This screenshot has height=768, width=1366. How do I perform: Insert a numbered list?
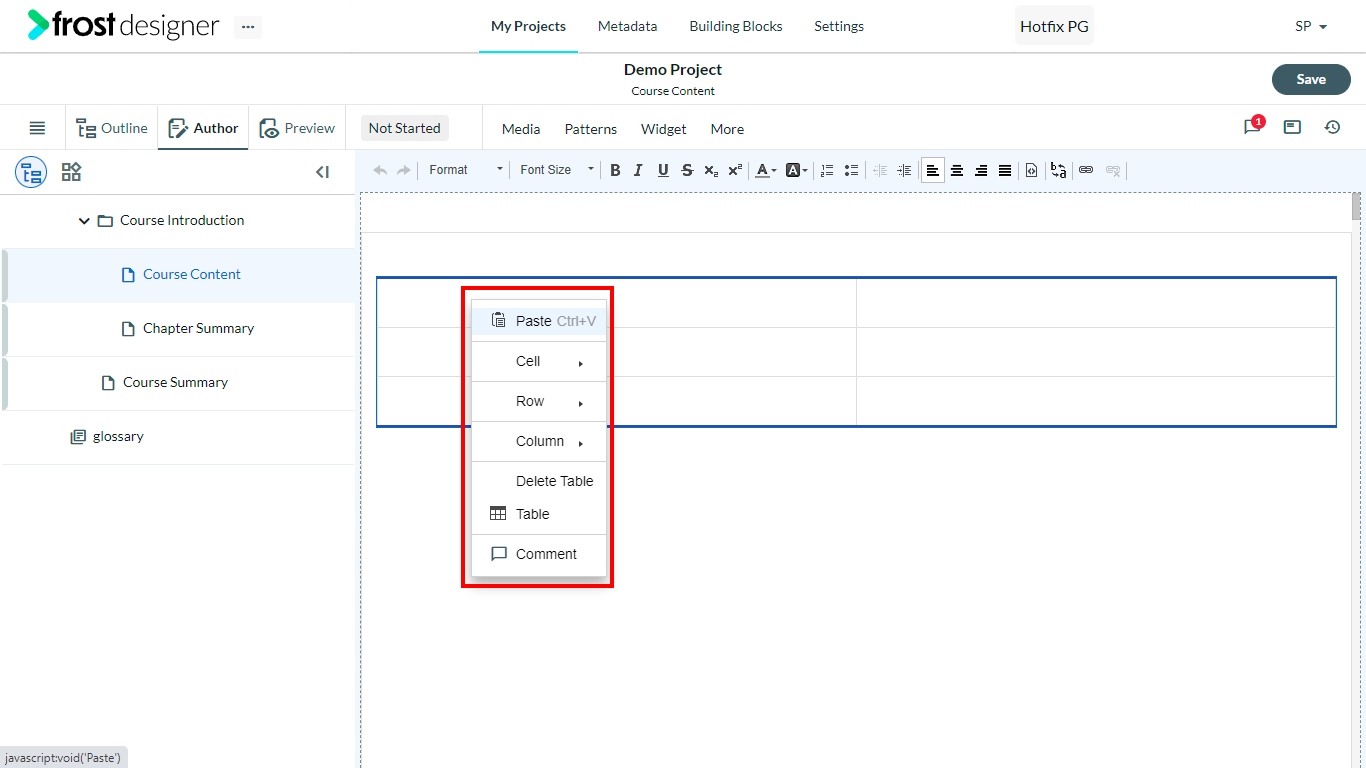(827, 170)
